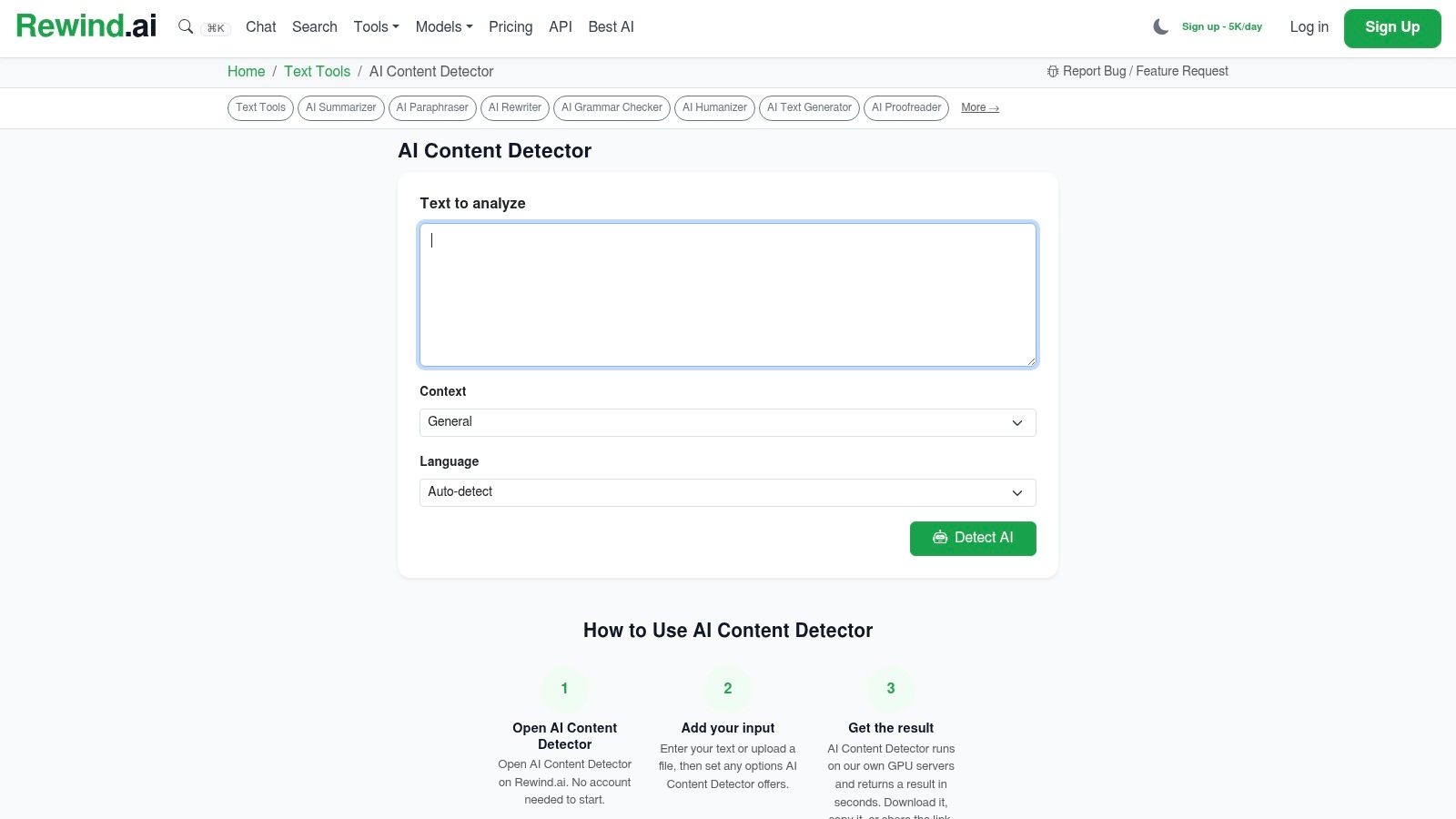1456x819 pixels.
Task: Select the AI Rewriter pill
Action: [515, 107]
